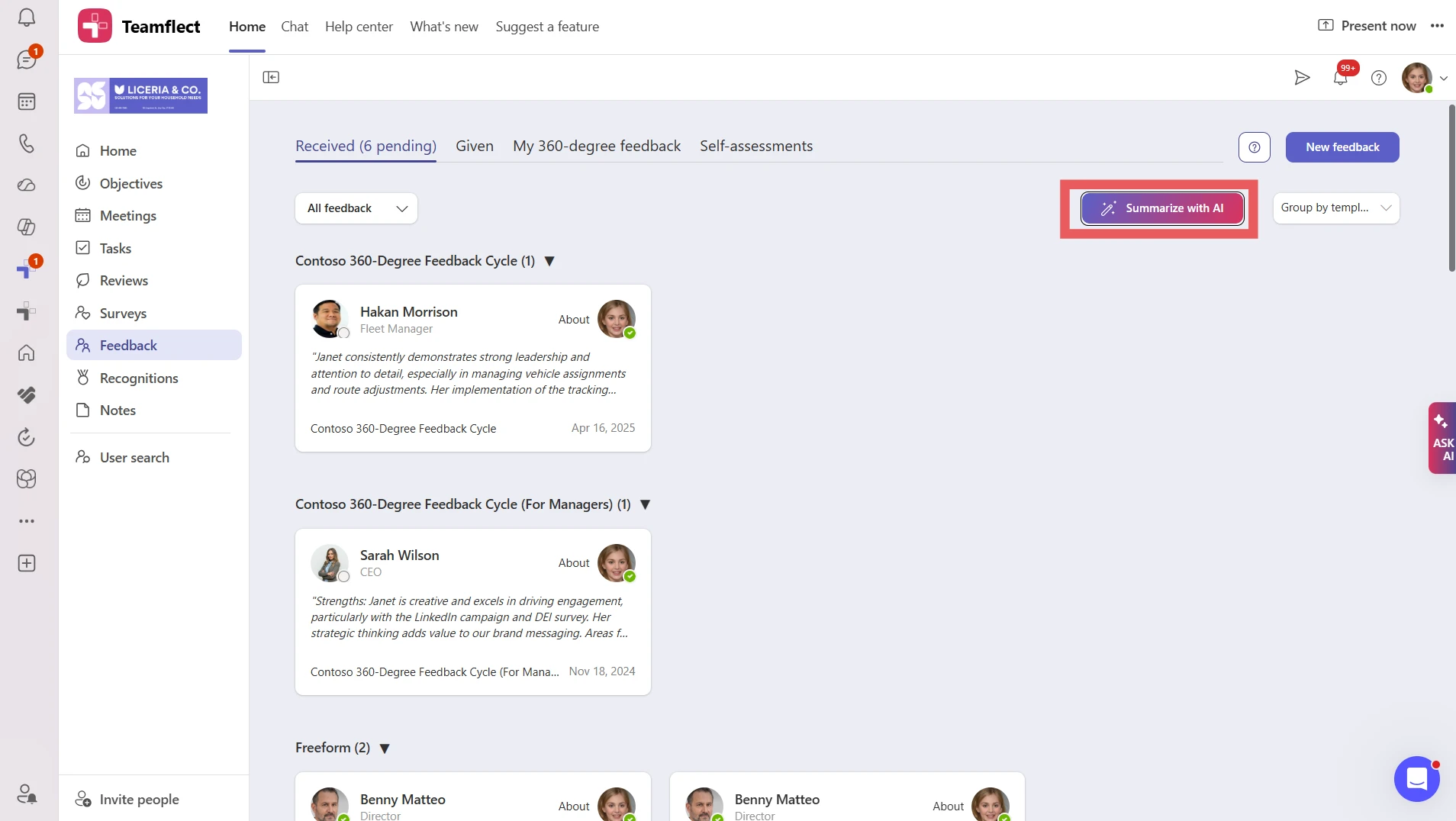Click the paper plane send icon

point(1303,77)
